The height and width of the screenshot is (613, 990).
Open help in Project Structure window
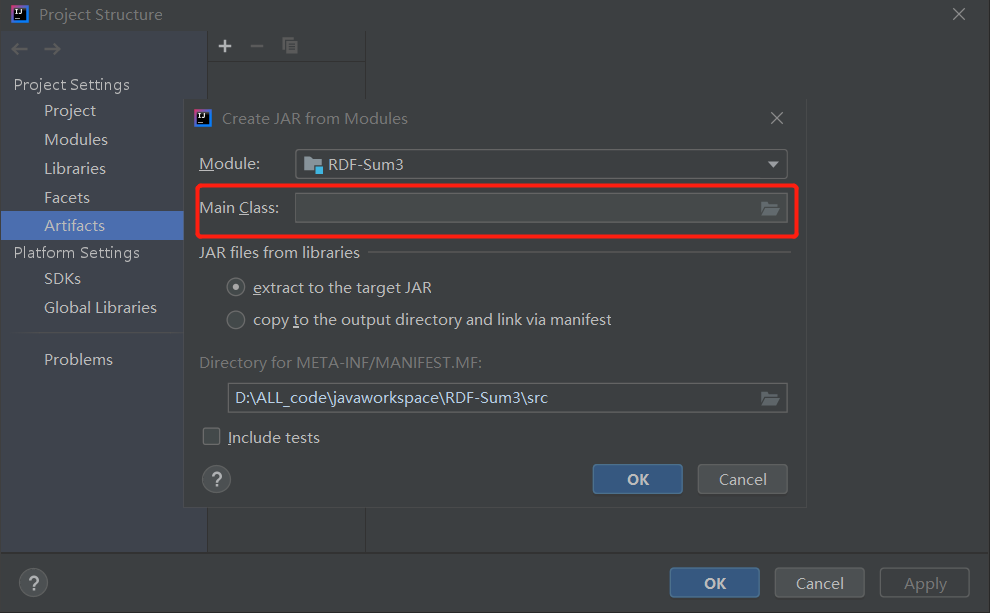(33, 583)
